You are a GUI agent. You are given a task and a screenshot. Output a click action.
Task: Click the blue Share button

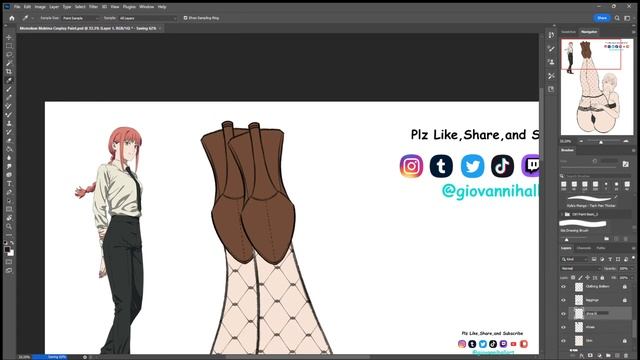click(602, 18)
